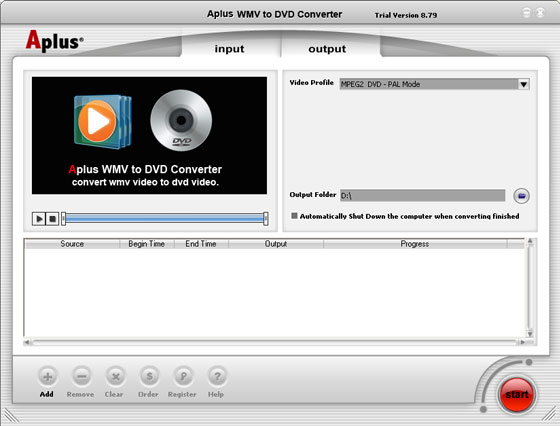Image resolution: width=560 pixels, height=426 pixels.
Task: Click the Output Folder path field
Action: (x=422, y=195)
